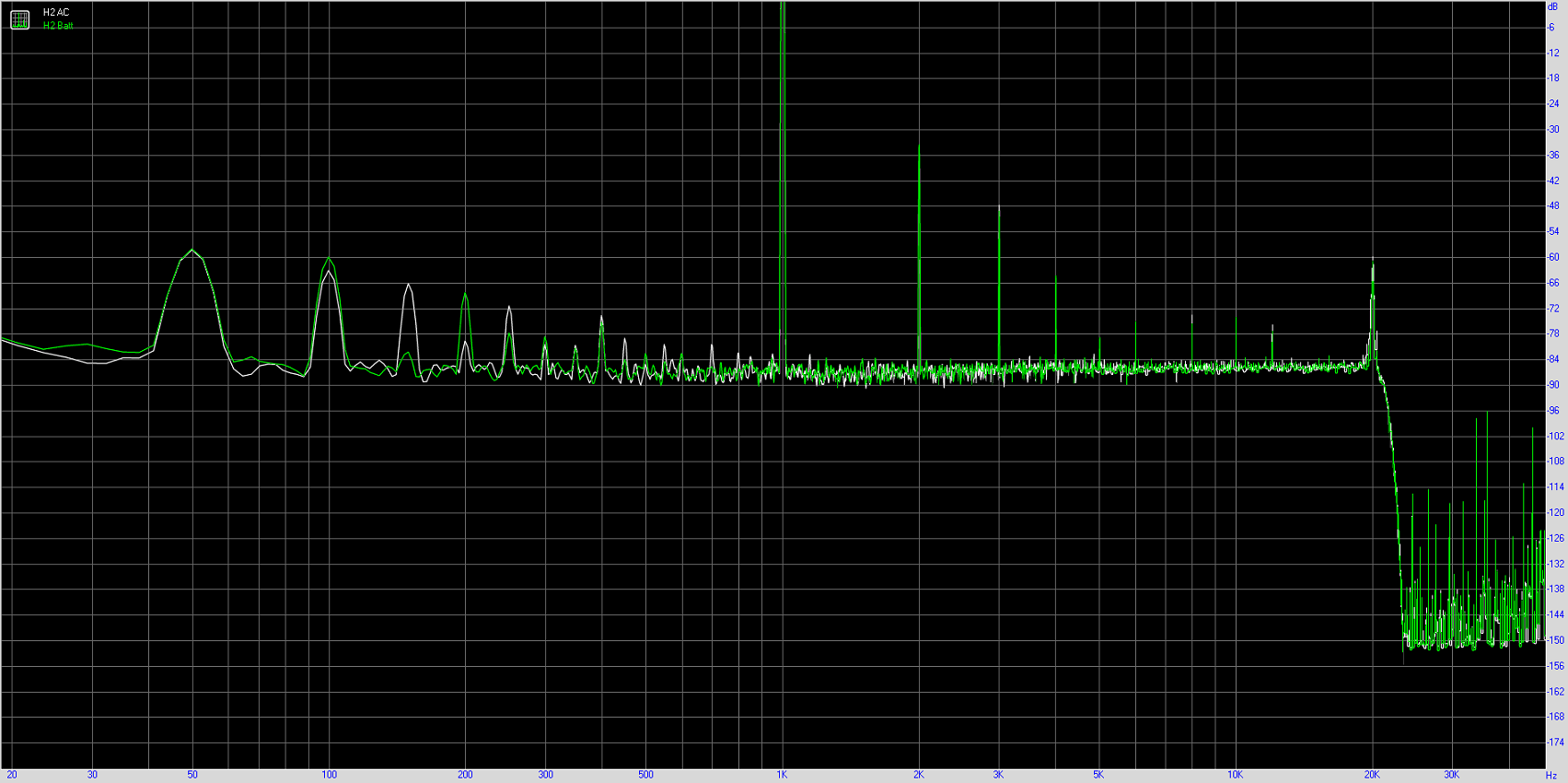Click the "-102" dB axis label

pyautogui.click(x=1555, y=436)
